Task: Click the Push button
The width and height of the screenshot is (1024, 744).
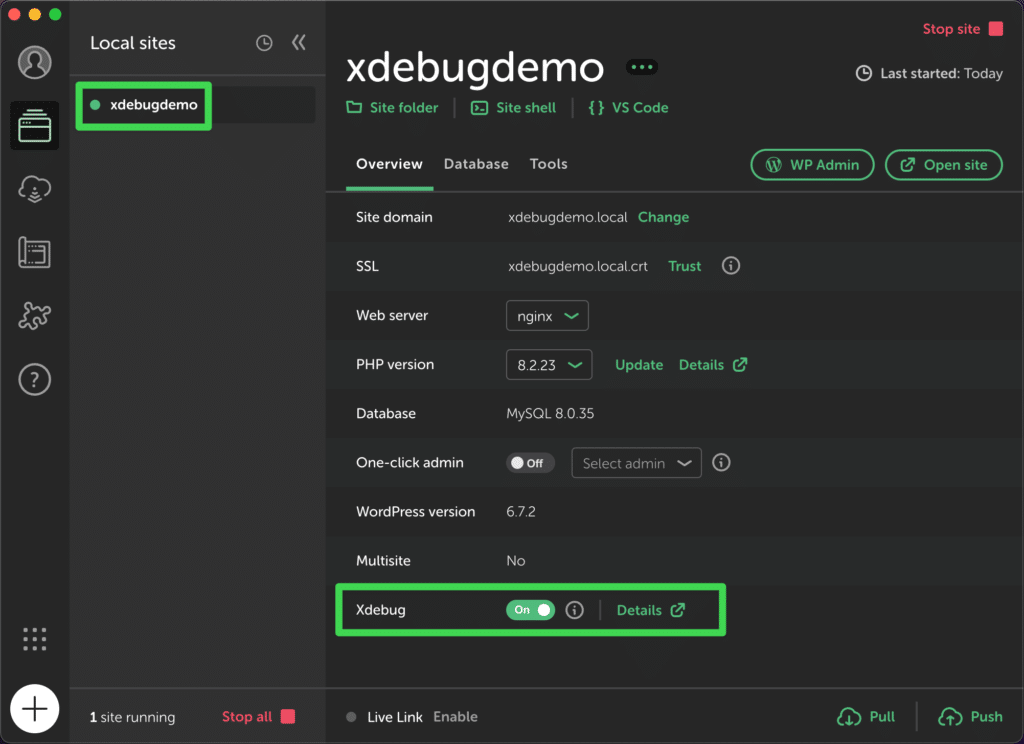Action: pyautogui.click(x=970, y=717)
